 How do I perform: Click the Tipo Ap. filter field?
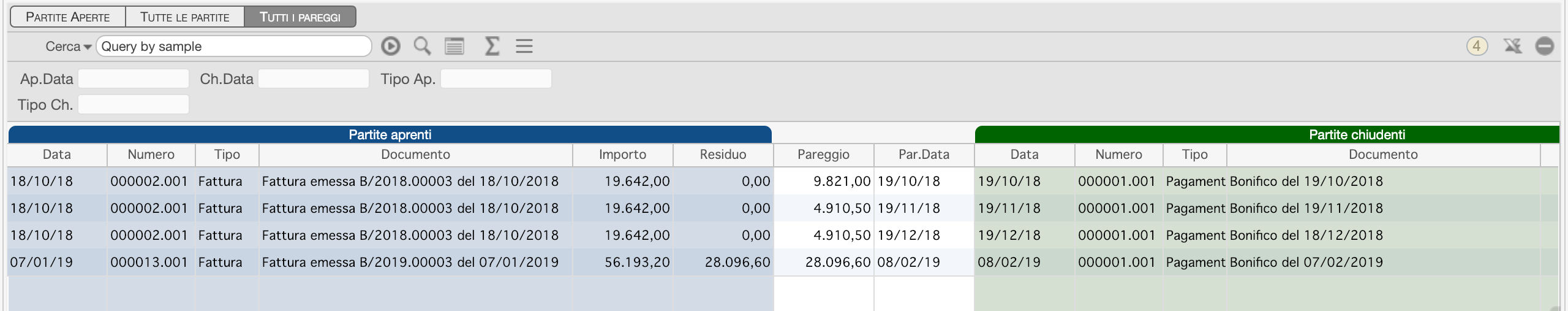tap(496, 79)
